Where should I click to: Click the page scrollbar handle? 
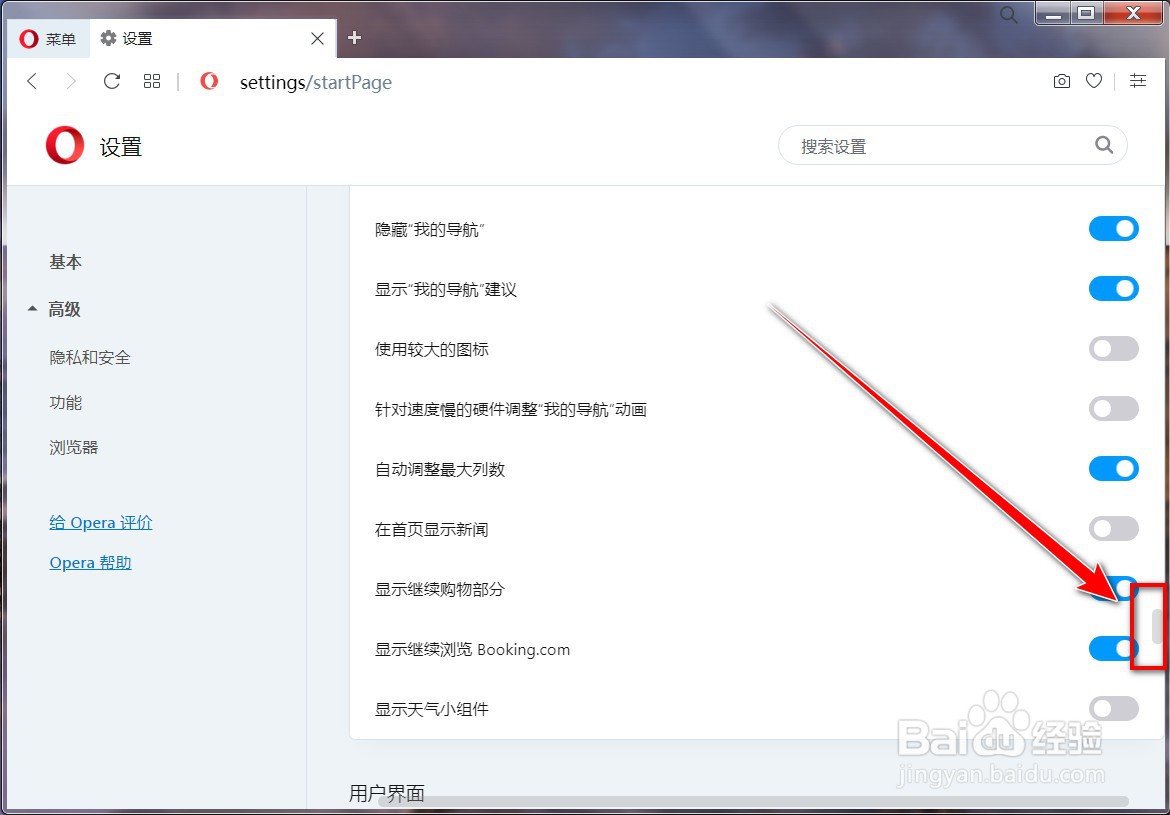(x=1157, y=625)
